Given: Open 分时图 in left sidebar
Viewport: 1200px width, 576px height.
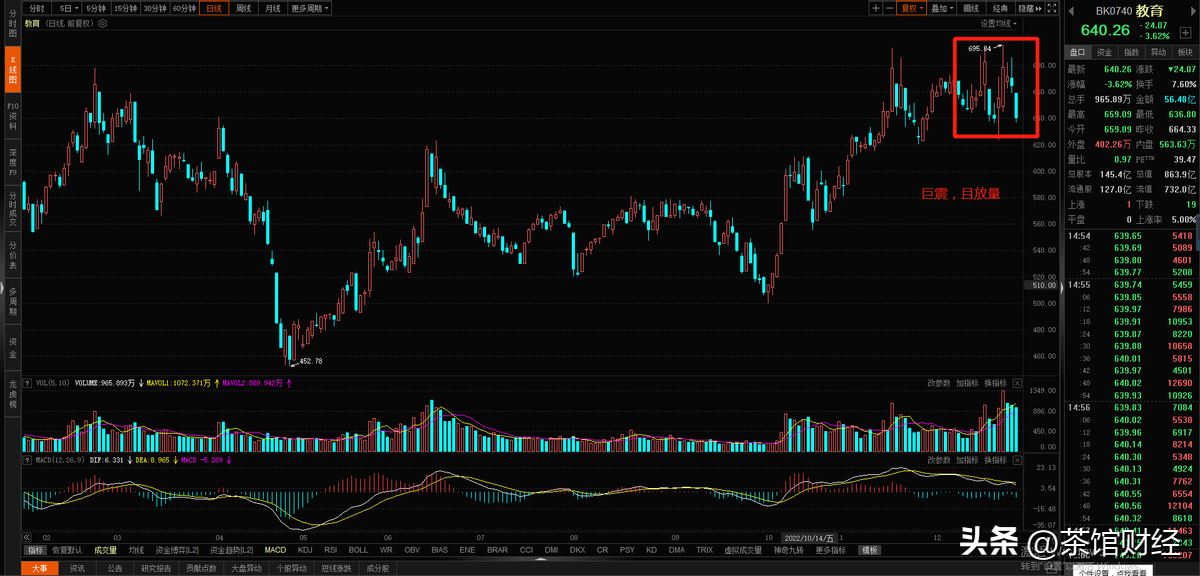Looking at the screenshot, I should pos(13,24).
